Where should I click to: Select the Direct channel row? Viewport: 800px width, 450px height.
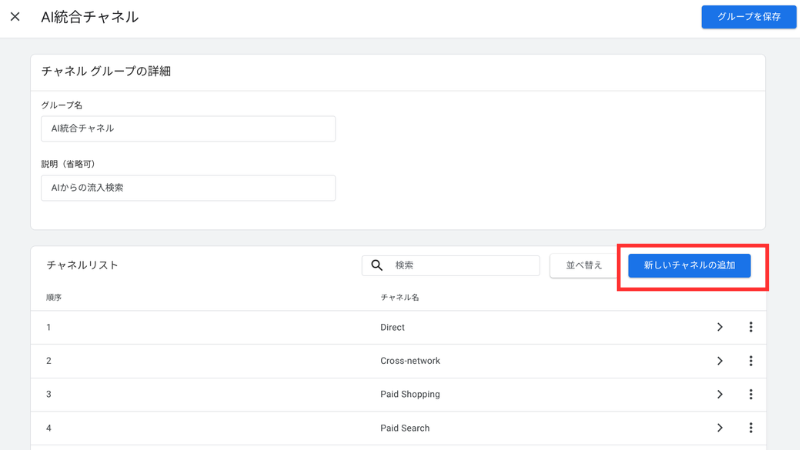point(392,327)
